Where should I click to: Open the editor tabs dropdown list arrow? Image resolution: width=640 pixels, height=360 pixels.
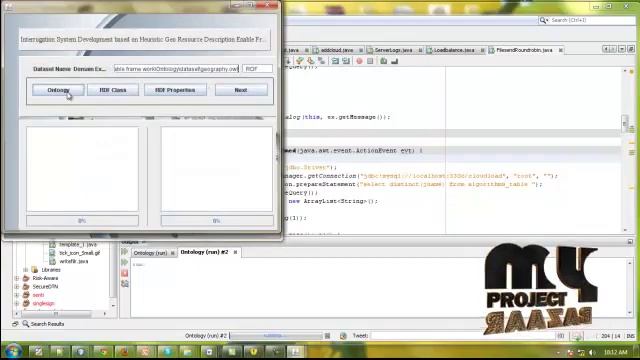point(622,49)
